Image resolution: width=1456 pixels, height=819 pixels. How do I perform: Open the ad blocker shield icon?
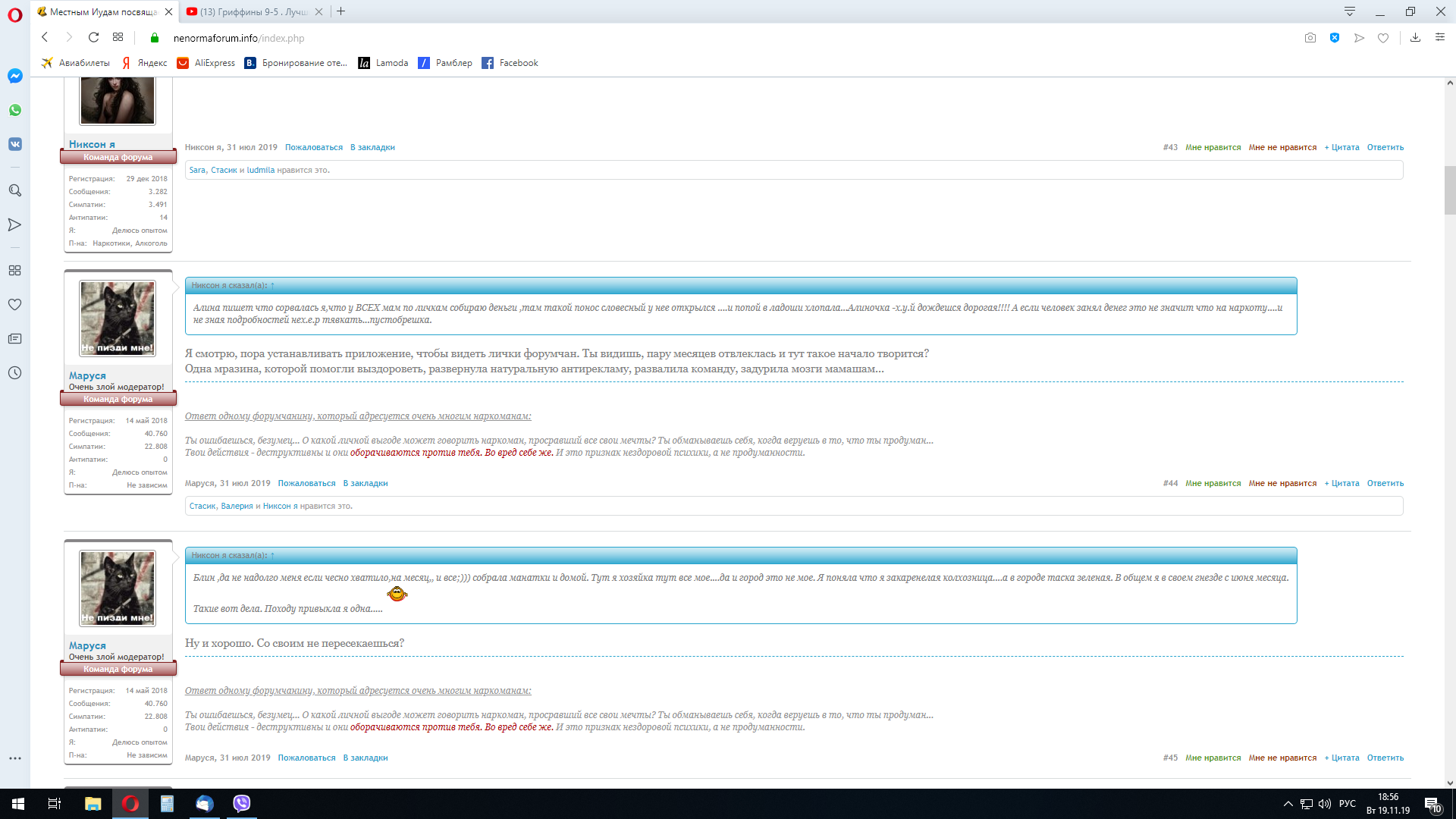(x=1335, y=38)
